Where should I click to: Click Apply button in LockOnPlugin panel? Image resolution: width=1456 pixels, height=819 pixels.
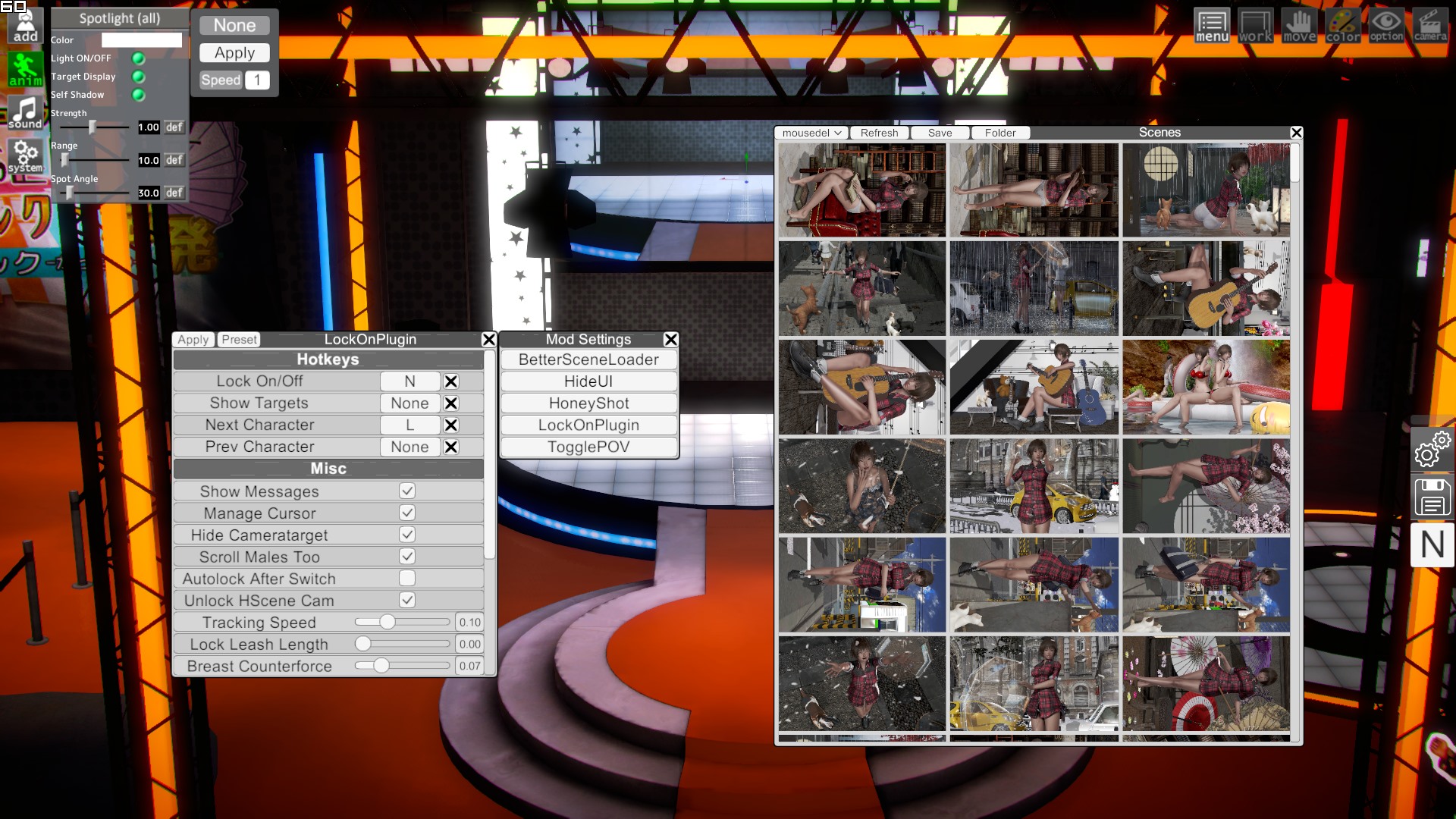(x=193, y=339)
